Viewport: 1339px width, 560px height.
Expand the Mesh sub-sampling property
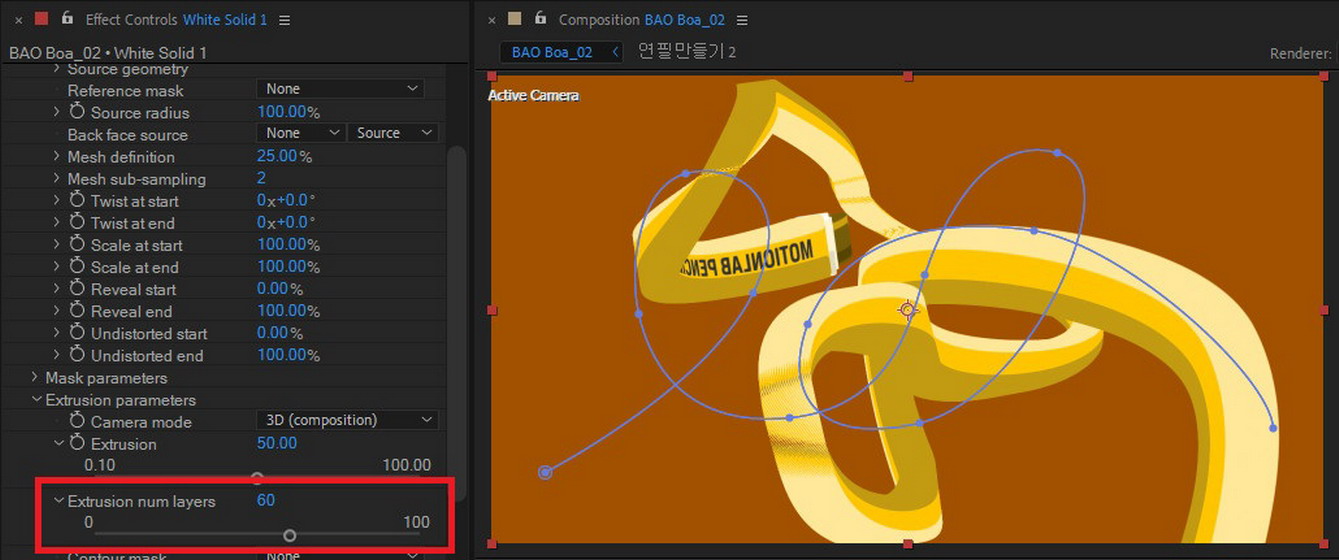click(x=58, y=178)
